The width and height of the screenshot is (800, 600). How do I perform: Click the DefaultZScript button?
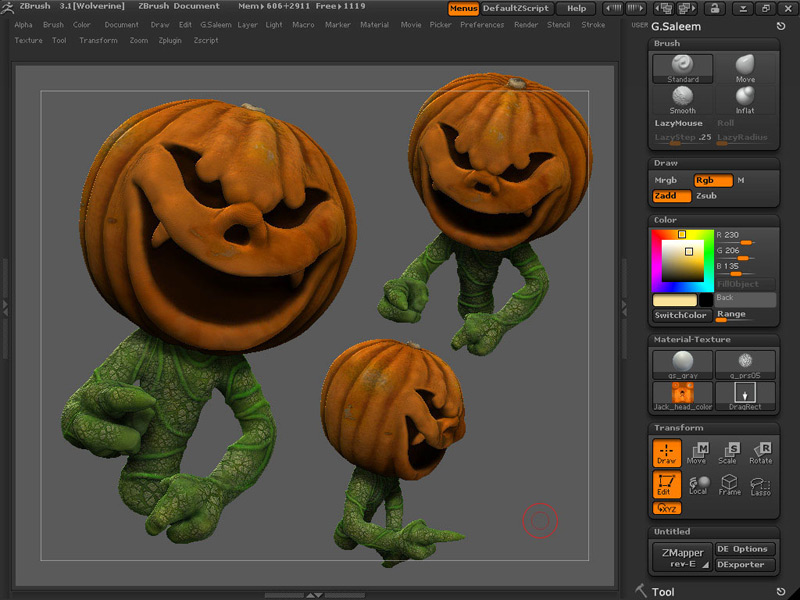515,9
